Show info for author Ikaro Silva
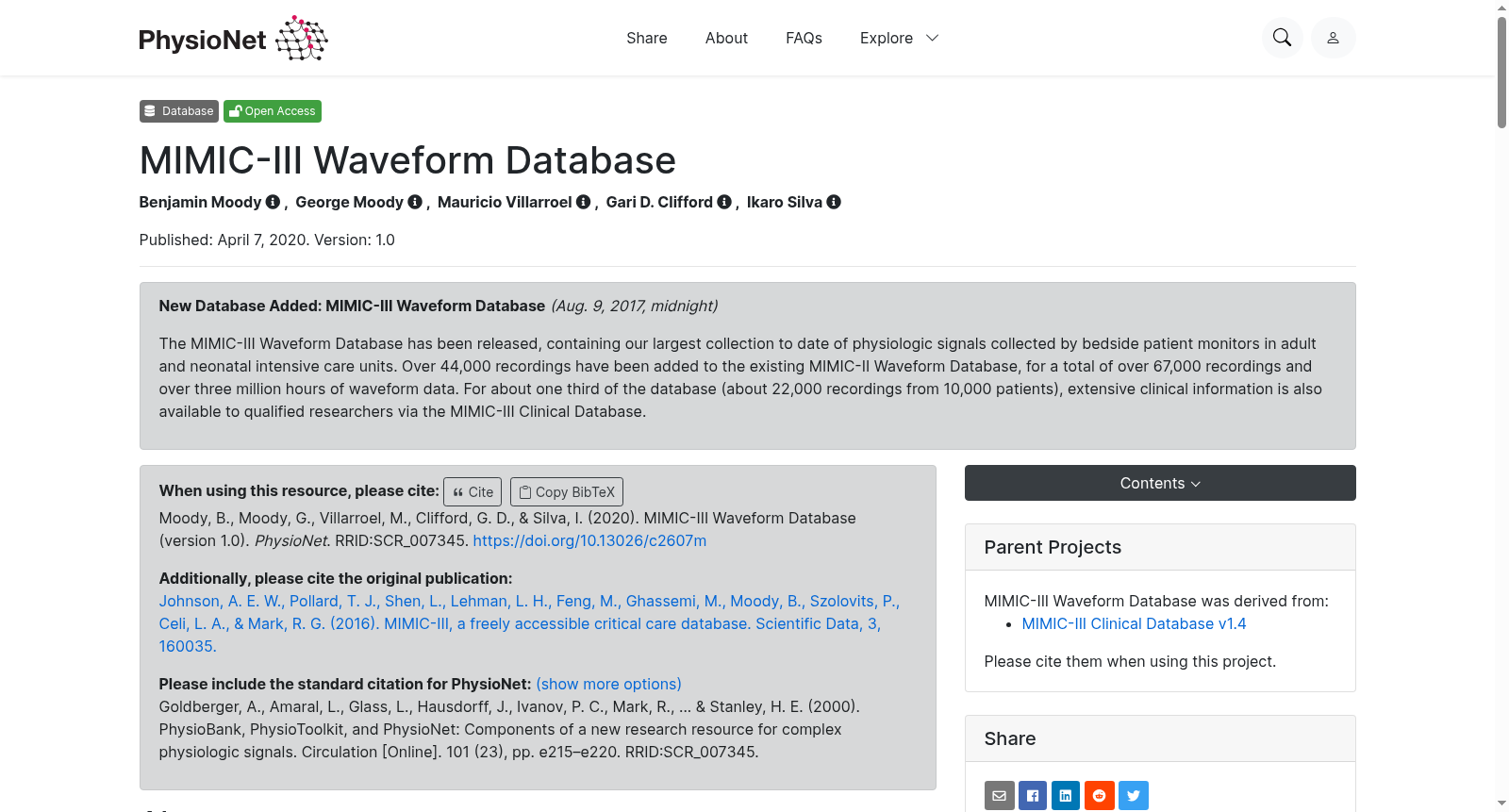 pyautogui.click(x=834, y=202)
